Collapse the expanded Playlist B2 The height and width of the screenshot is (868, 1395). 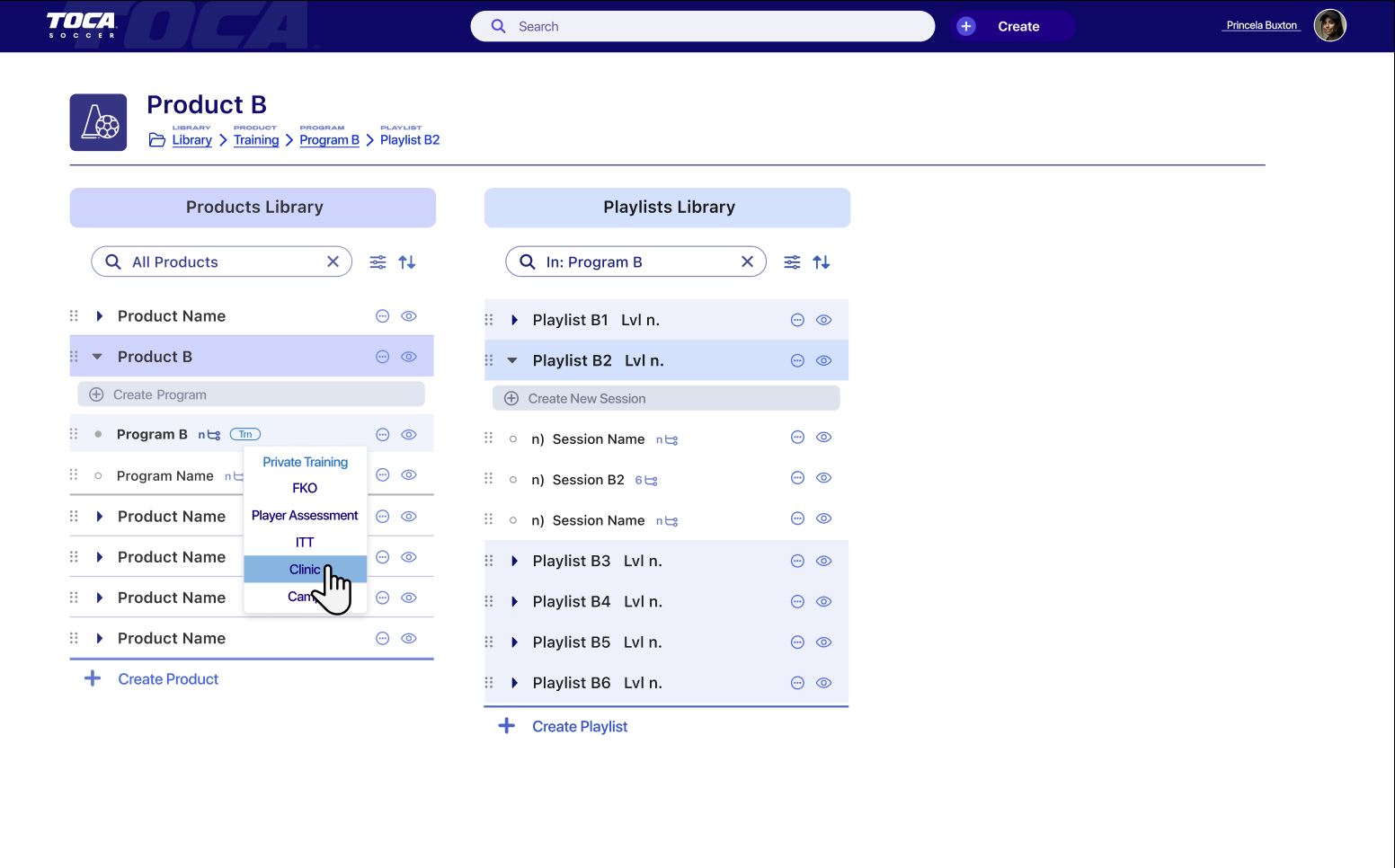point(512,361)
